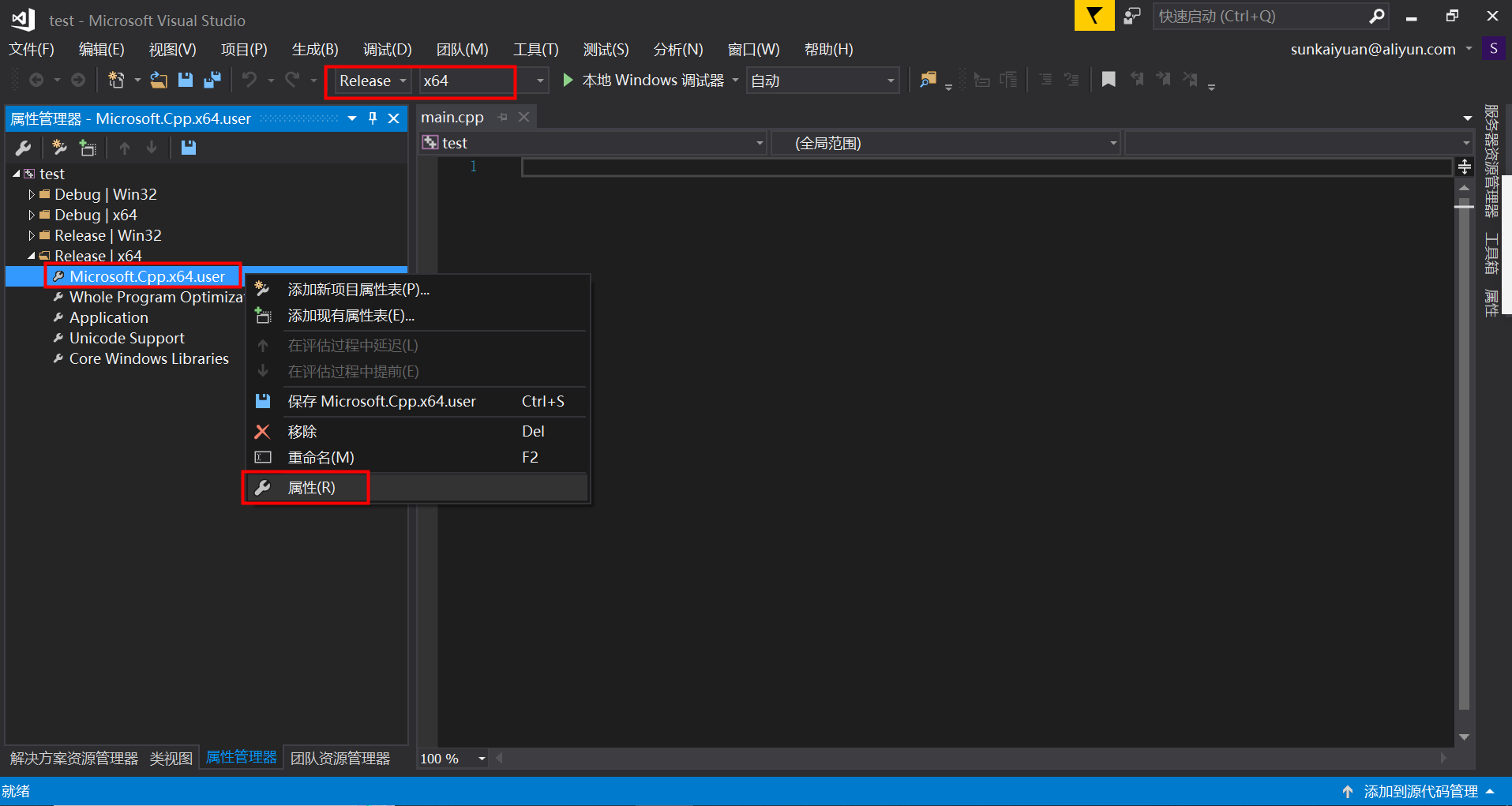Click the Open File folder icon
1512x806 pixels.
(x=159, y=80)
